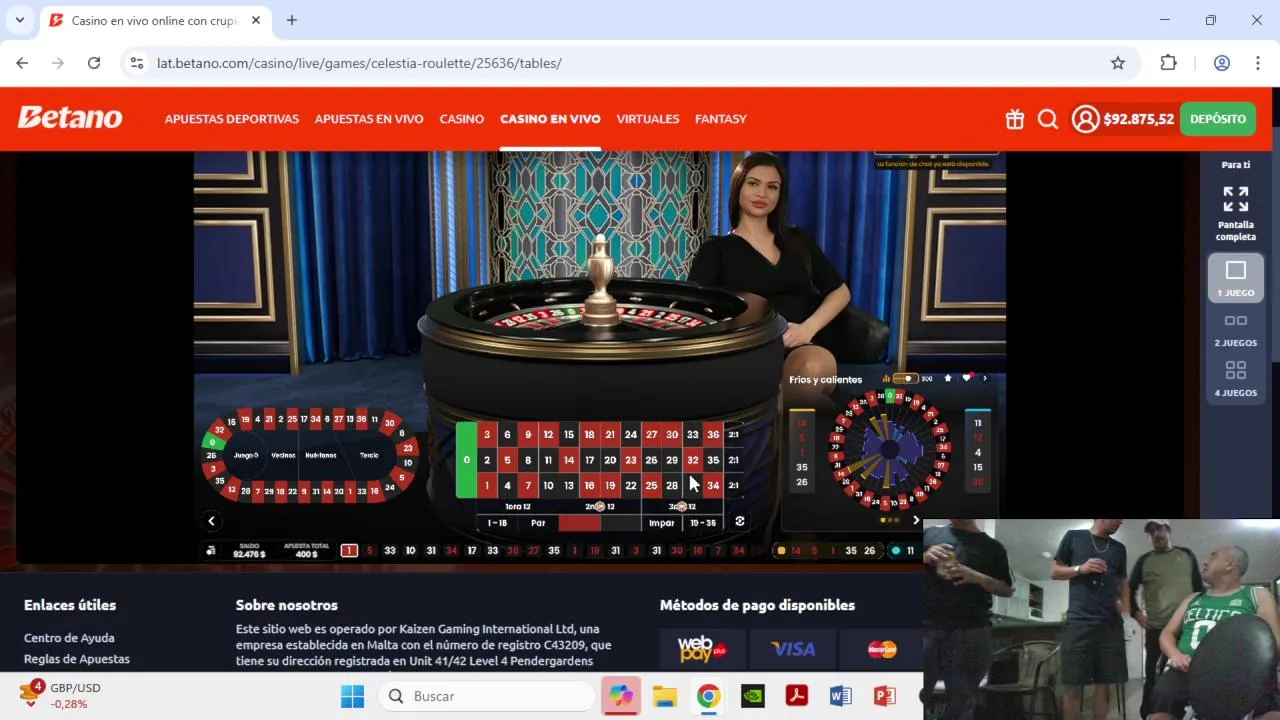Bookmark this page with the star icon
This screenshot has width=1280, height=720.
(1118, 63)
